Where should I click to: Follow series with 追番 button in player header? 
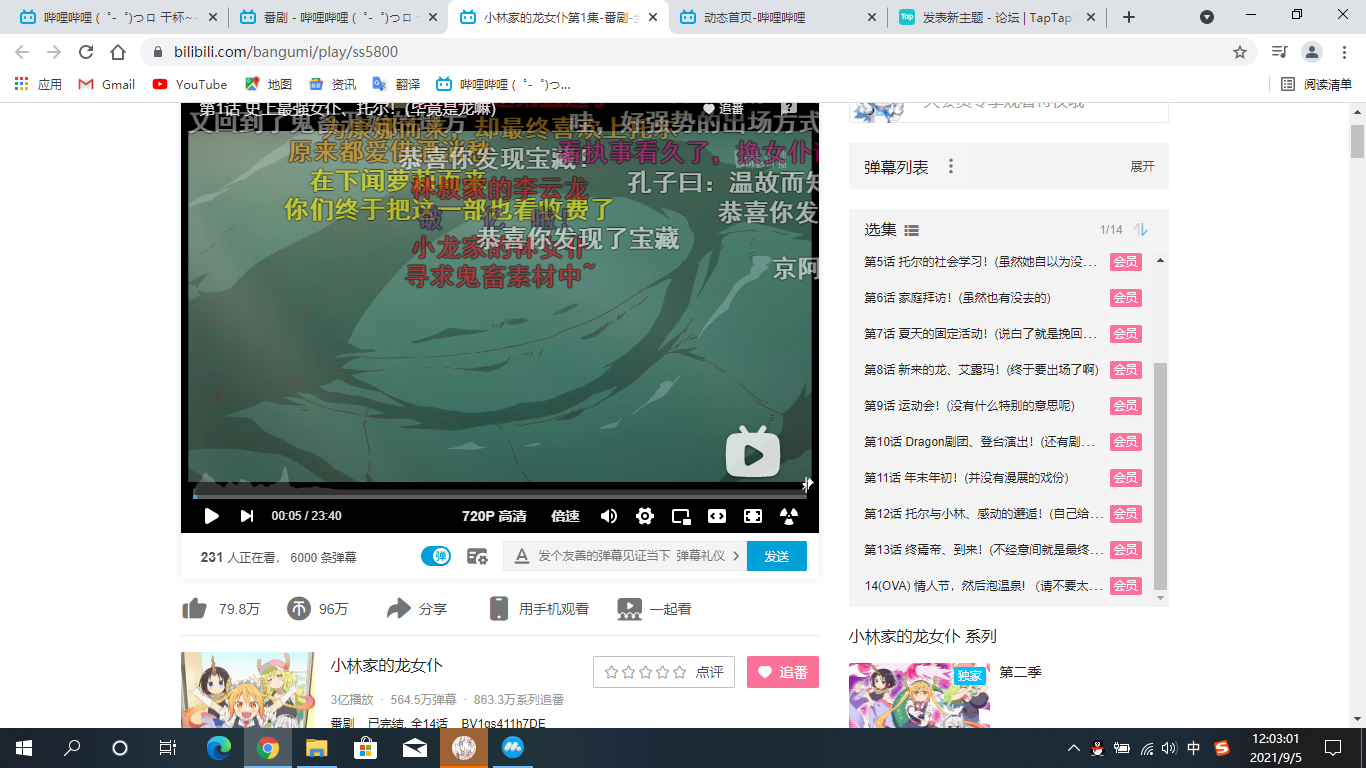(723, 108)
